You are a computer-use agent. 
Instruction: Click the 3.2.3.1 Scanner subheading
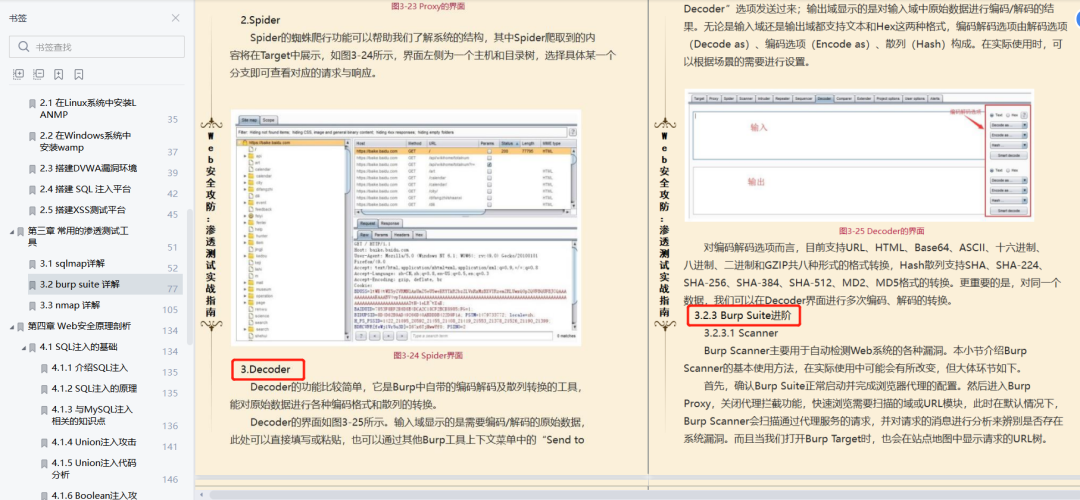pos(740,333)
